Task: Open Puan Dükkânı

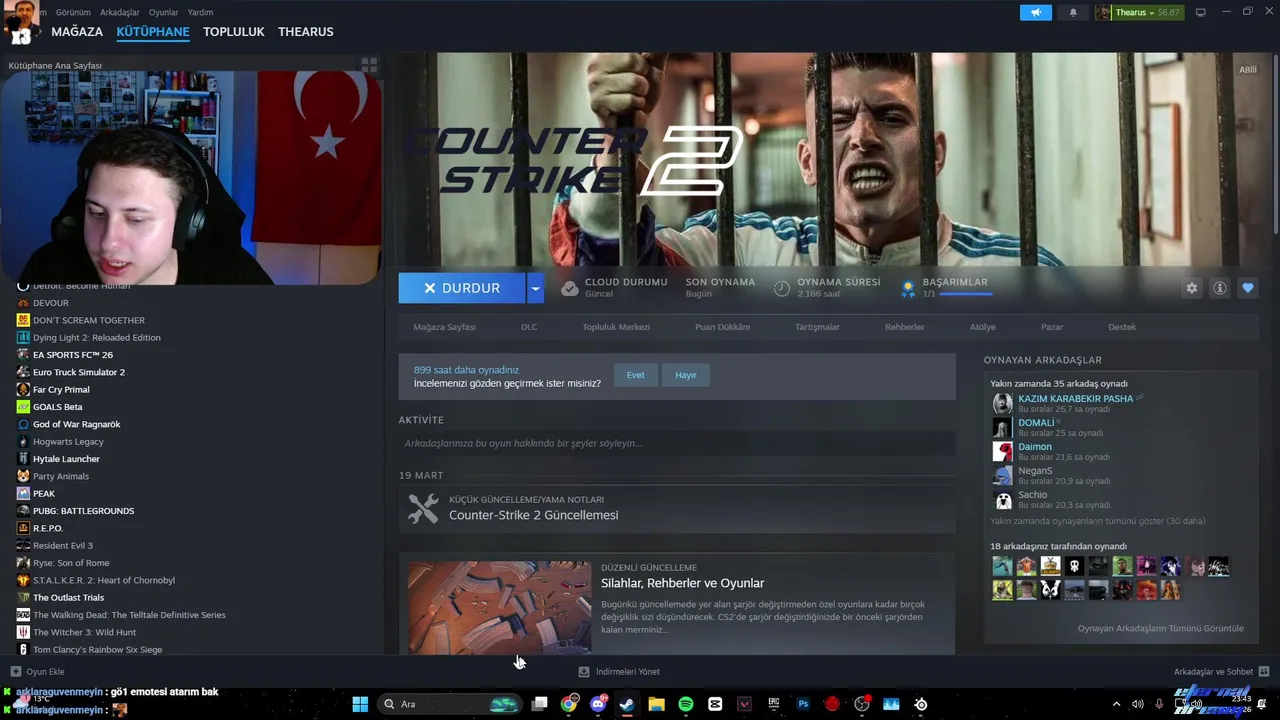Action: (x=722, y=327)
